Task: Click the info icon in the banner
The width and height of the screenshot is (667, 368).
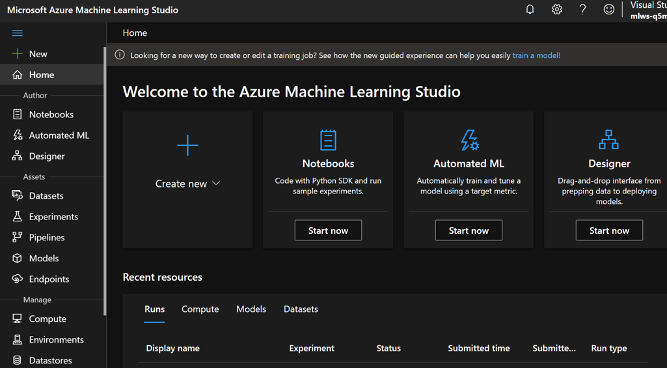Action: coord(120,55)
